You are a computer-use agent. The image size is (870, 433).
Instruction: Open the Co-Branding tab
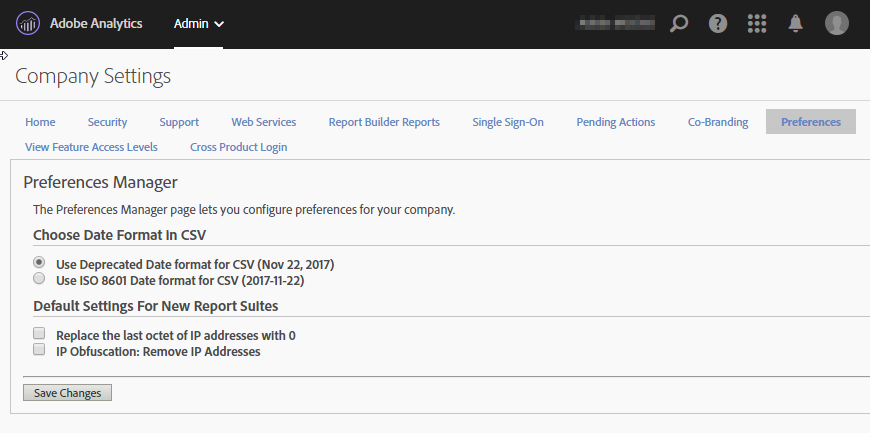coord(718,122)
